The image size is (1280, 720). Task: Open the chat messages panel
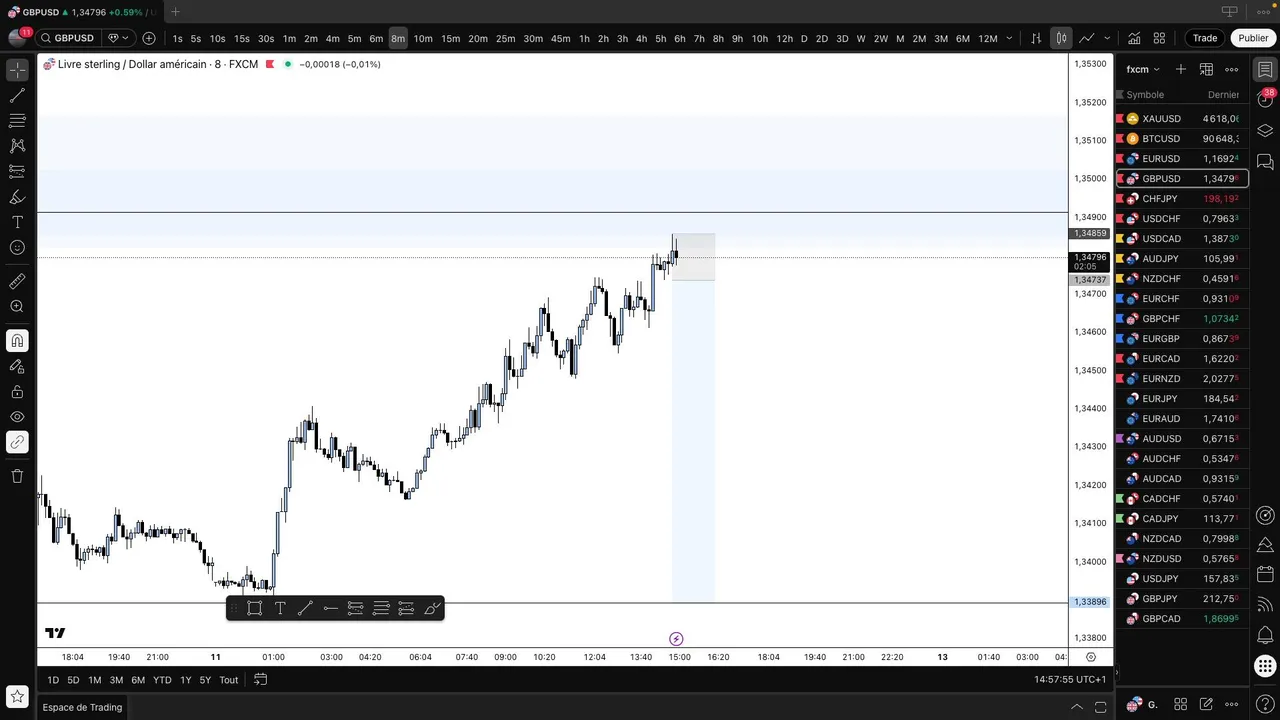pos(1265,161)
